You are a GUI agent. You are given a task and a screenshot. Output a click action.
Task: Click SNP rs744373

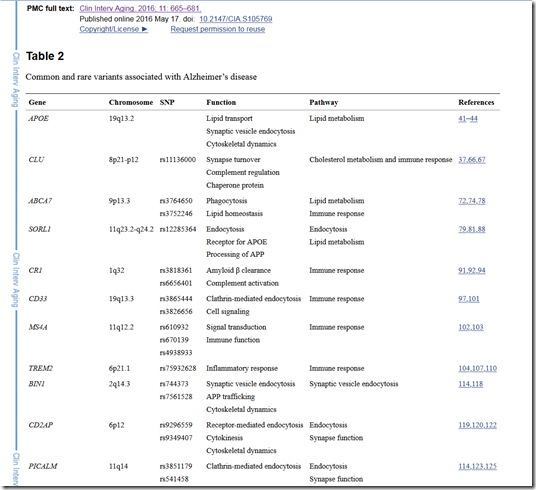(174, 384)
